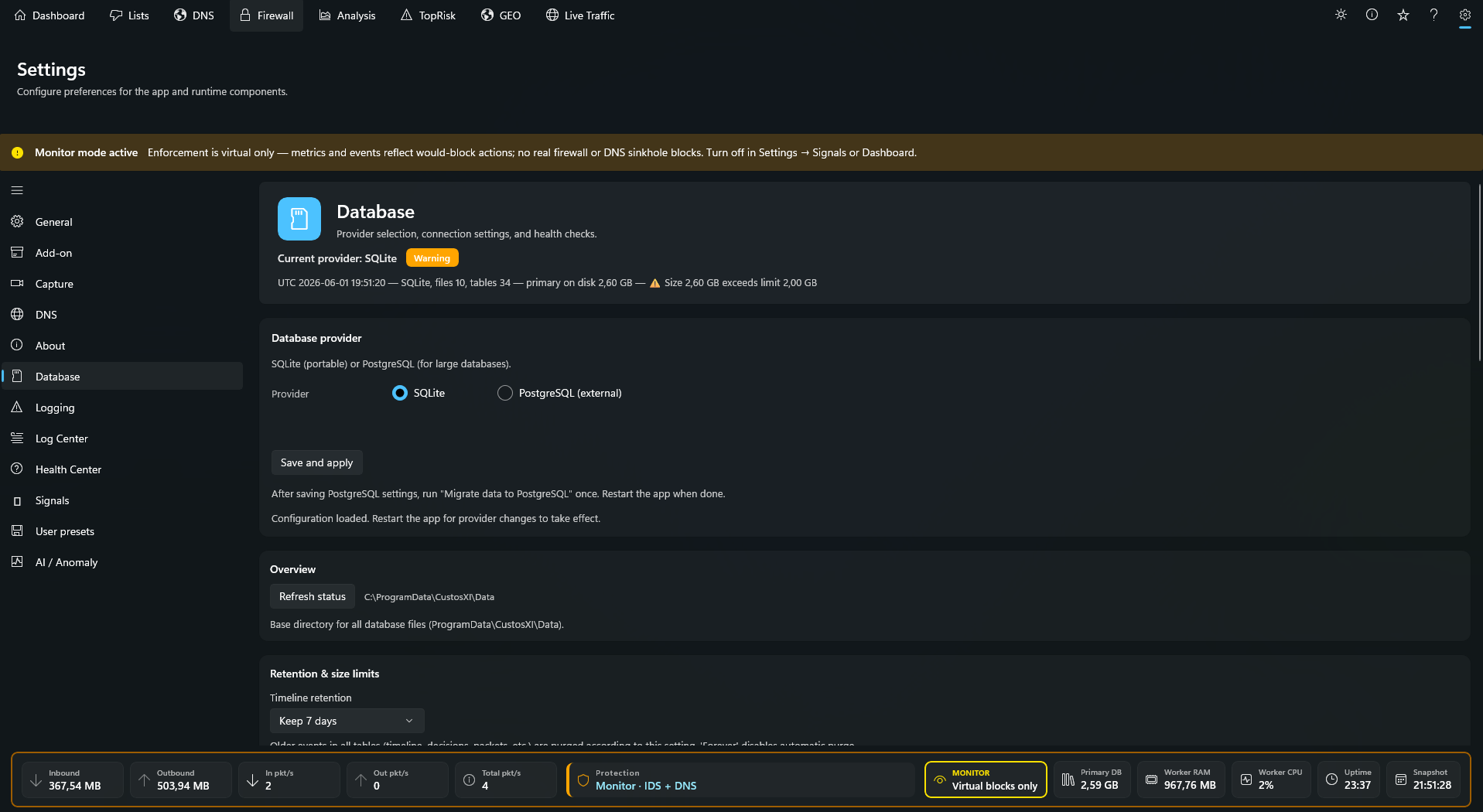Click the size exceeds limit warning icon

tap(655, 283)
